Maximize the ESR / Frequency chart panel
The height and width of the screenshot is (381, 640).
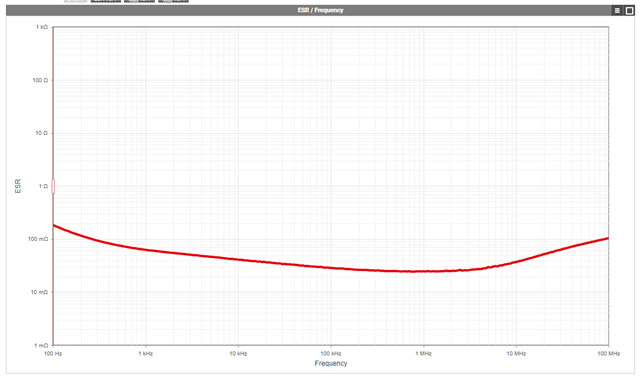pos(629,11)
